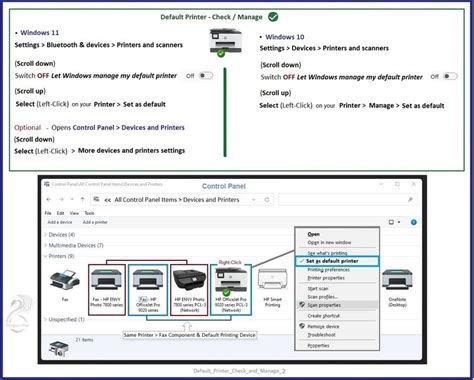Open the address bar history dropdown
Screen dimensions: 474x380
254,200
